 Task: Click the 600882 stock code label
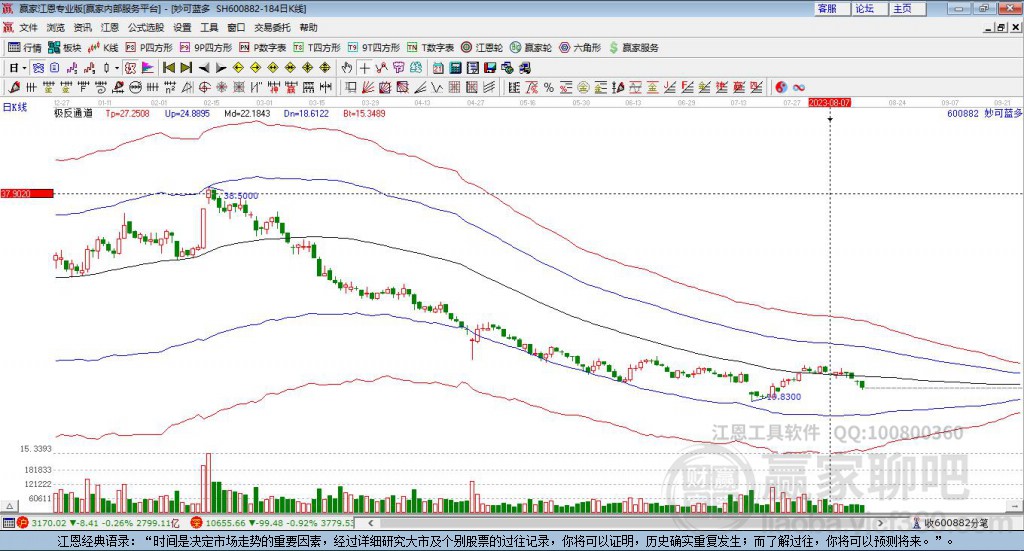tap(963, 114)
